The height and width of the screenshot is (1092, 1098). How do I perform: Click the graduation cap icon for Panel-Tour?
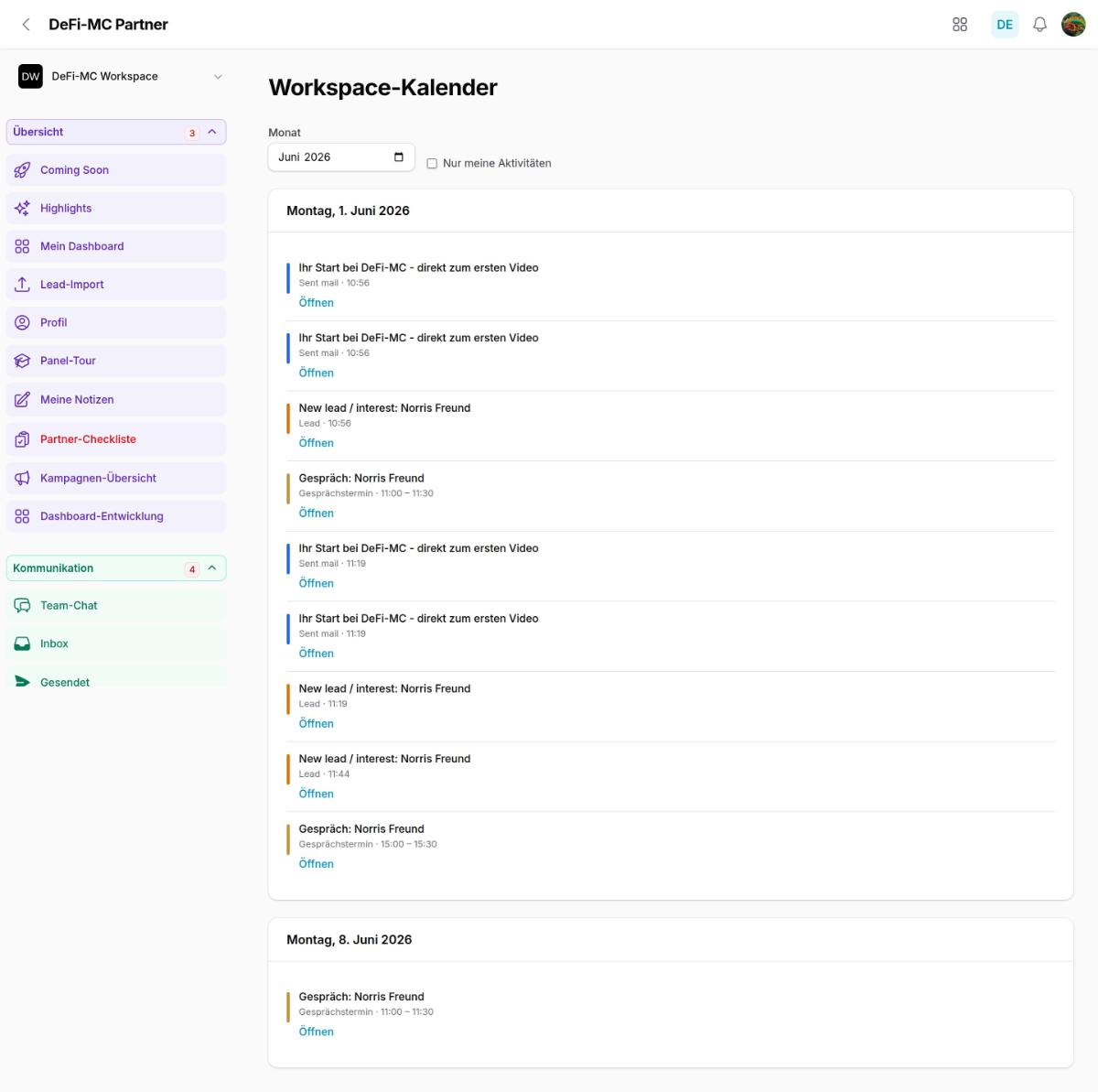click(x=23, y=361)
